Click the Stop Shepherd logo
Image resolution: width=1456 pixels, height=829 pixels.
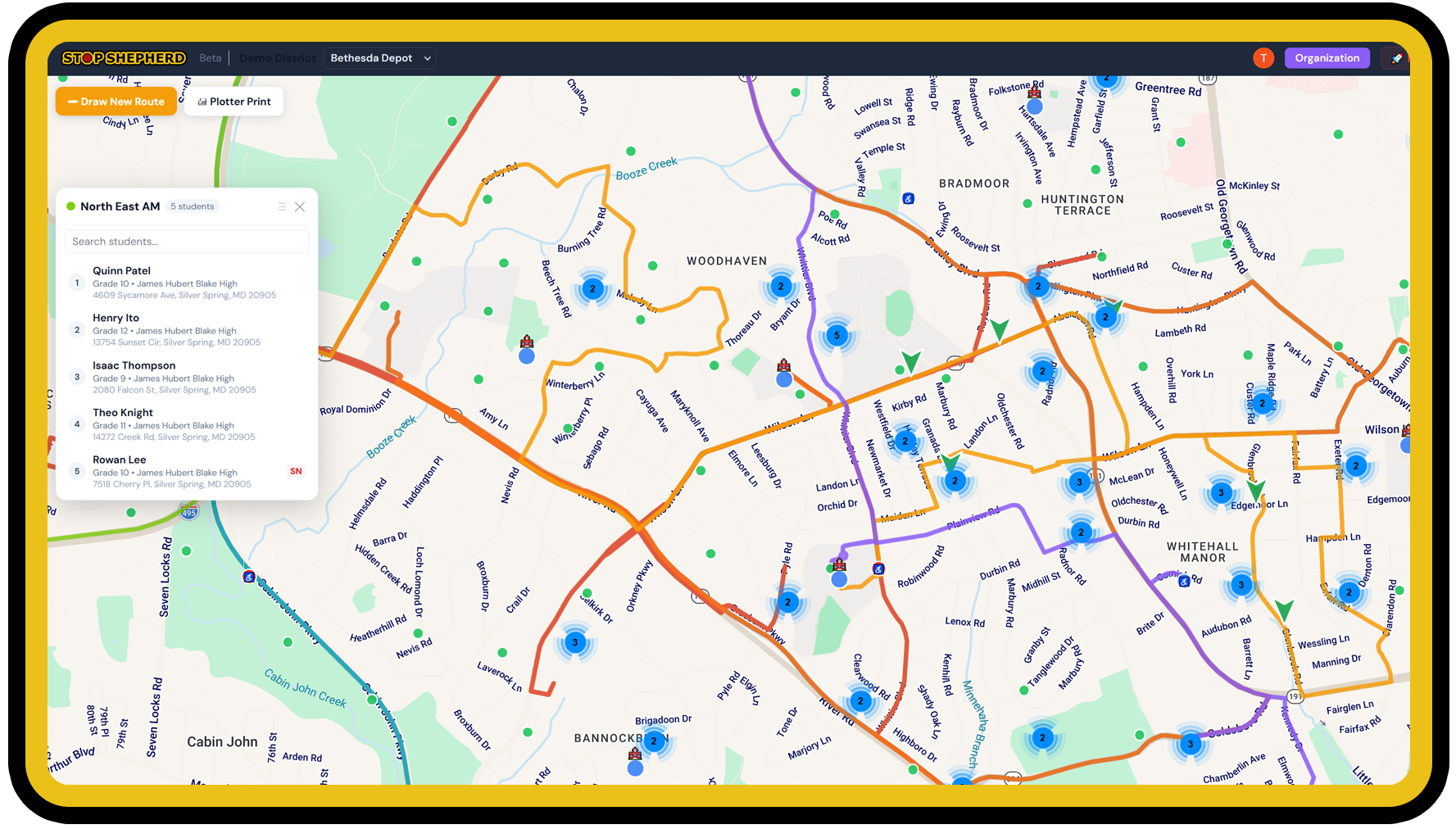125,58
